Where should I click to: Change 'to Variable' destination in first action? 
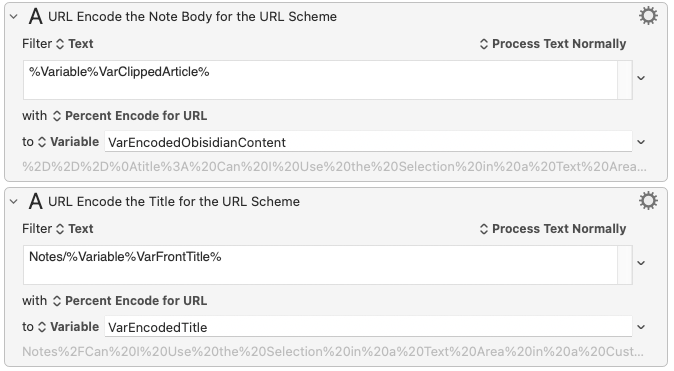coord(68,142)
